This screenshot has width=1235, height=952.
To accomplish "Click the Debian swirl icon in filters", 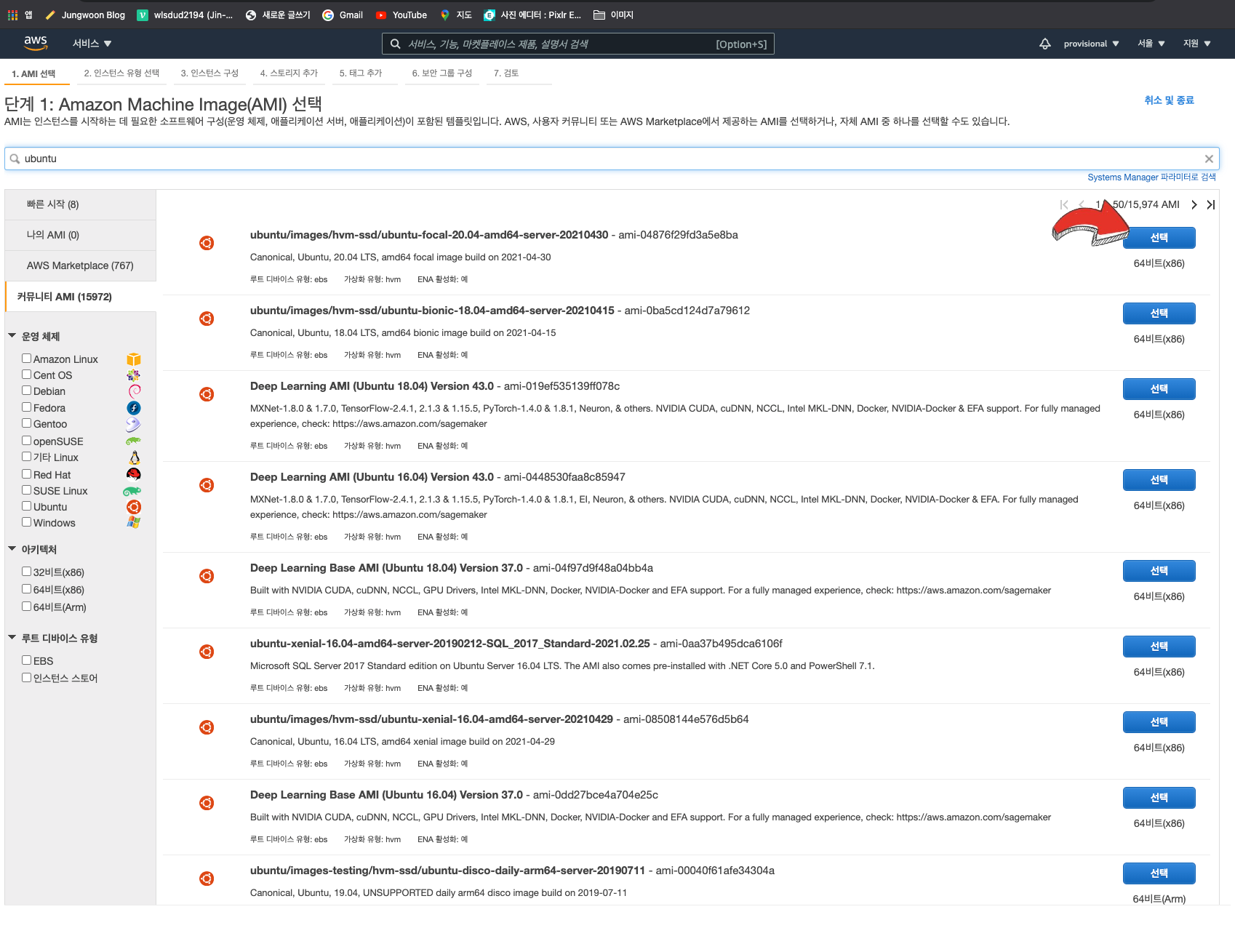I will (x=134, y=391).
